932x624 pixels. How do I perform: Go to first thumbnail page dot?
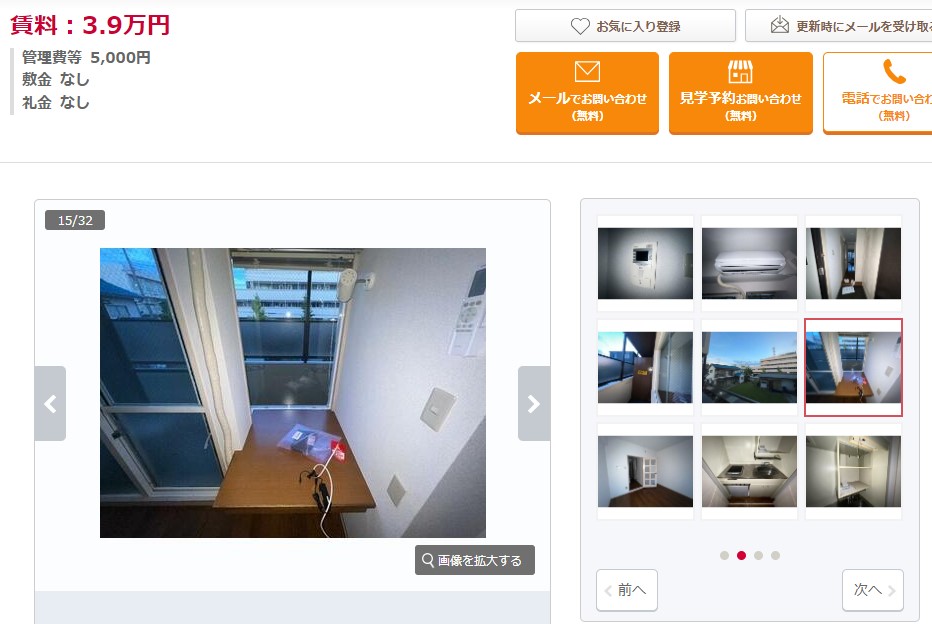pos(724,555)
